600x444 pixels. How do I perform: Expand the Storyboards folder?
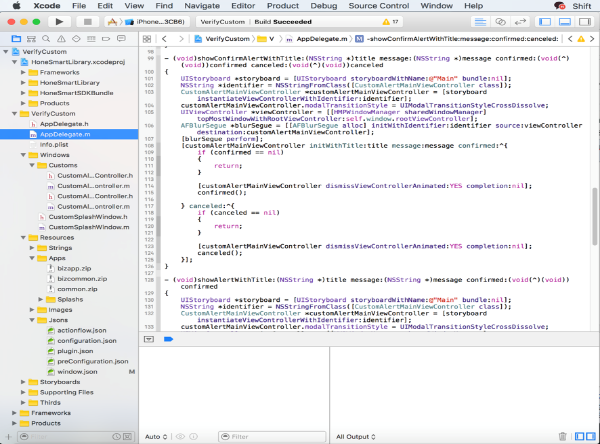pos(23,382)
